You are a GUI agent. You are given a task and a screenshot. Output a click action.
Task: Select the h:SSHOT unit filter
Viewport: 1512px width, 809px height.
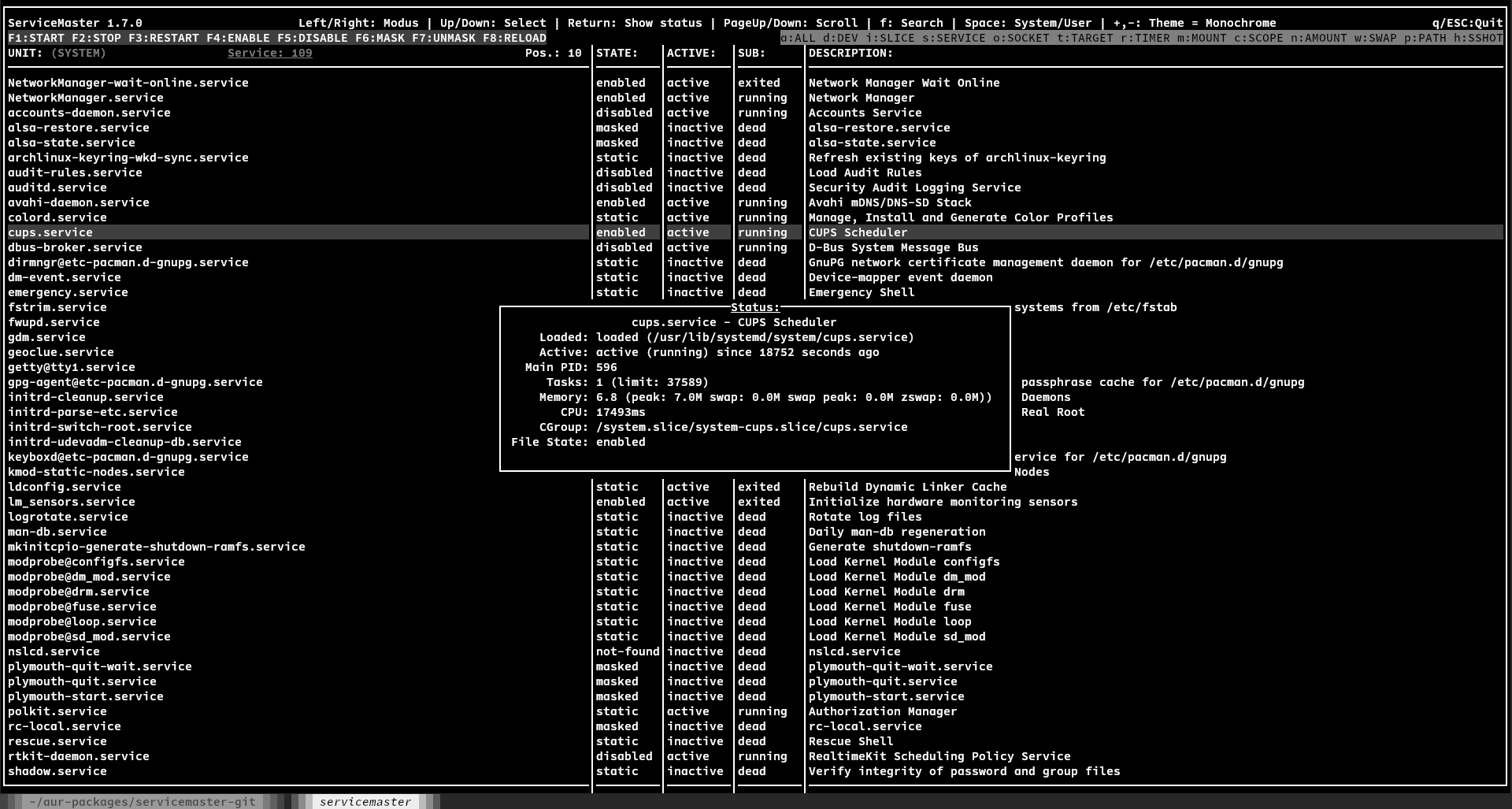coord(1478,38)
